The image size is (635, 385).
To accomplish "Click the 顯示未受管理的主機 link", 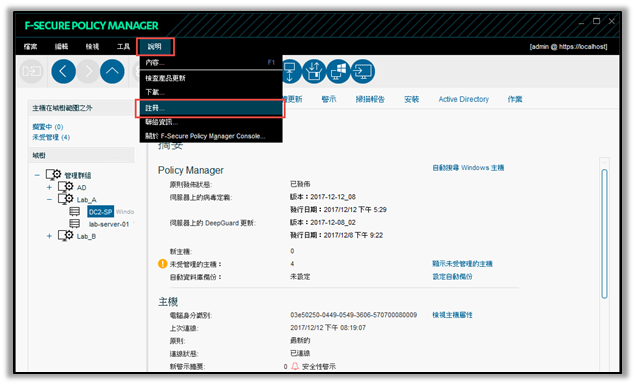I will click(462, 264).
